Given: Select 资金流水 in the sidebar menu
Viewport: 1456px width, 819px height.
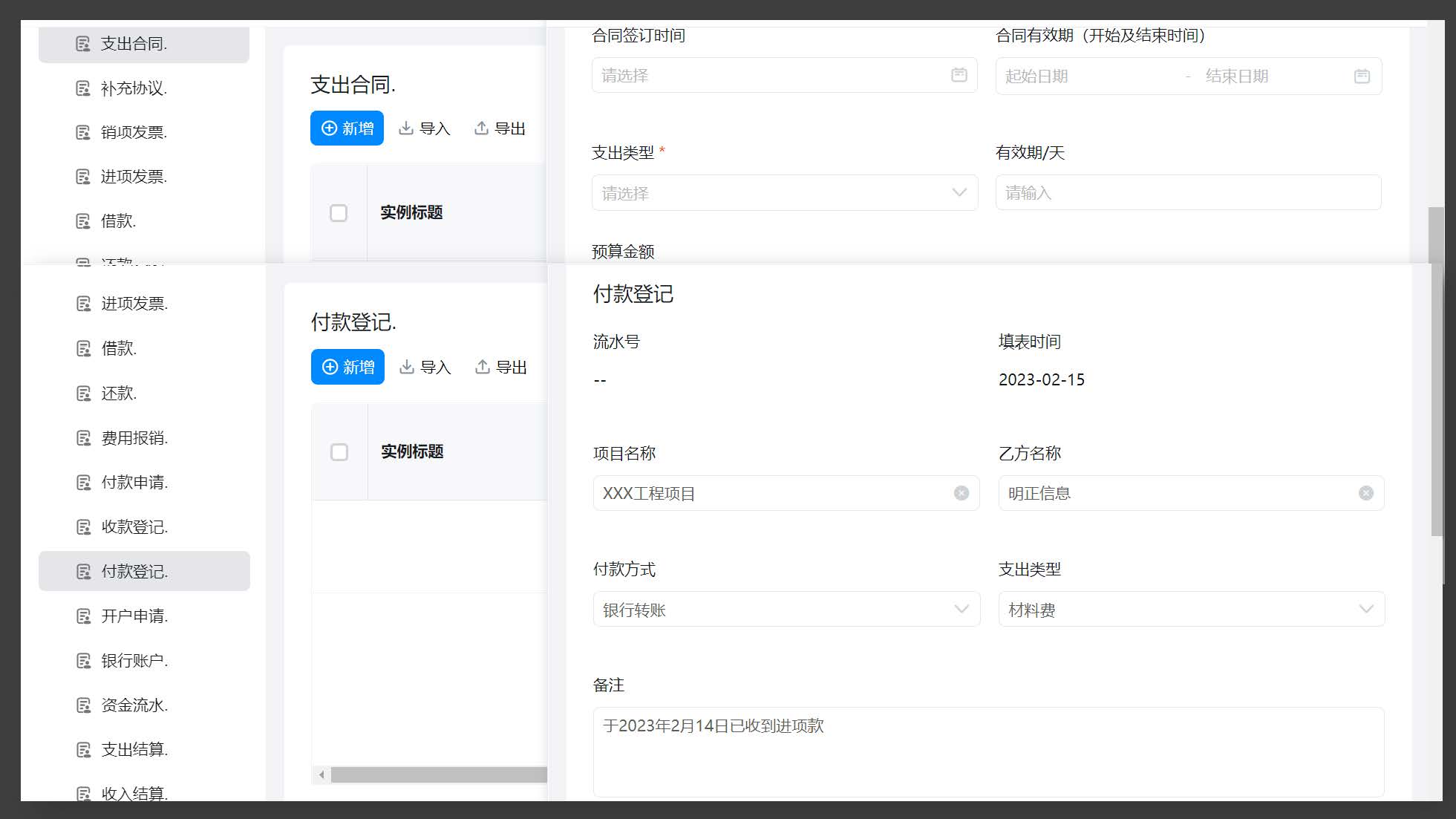Looking at the screenshot, I should (134, 705).
